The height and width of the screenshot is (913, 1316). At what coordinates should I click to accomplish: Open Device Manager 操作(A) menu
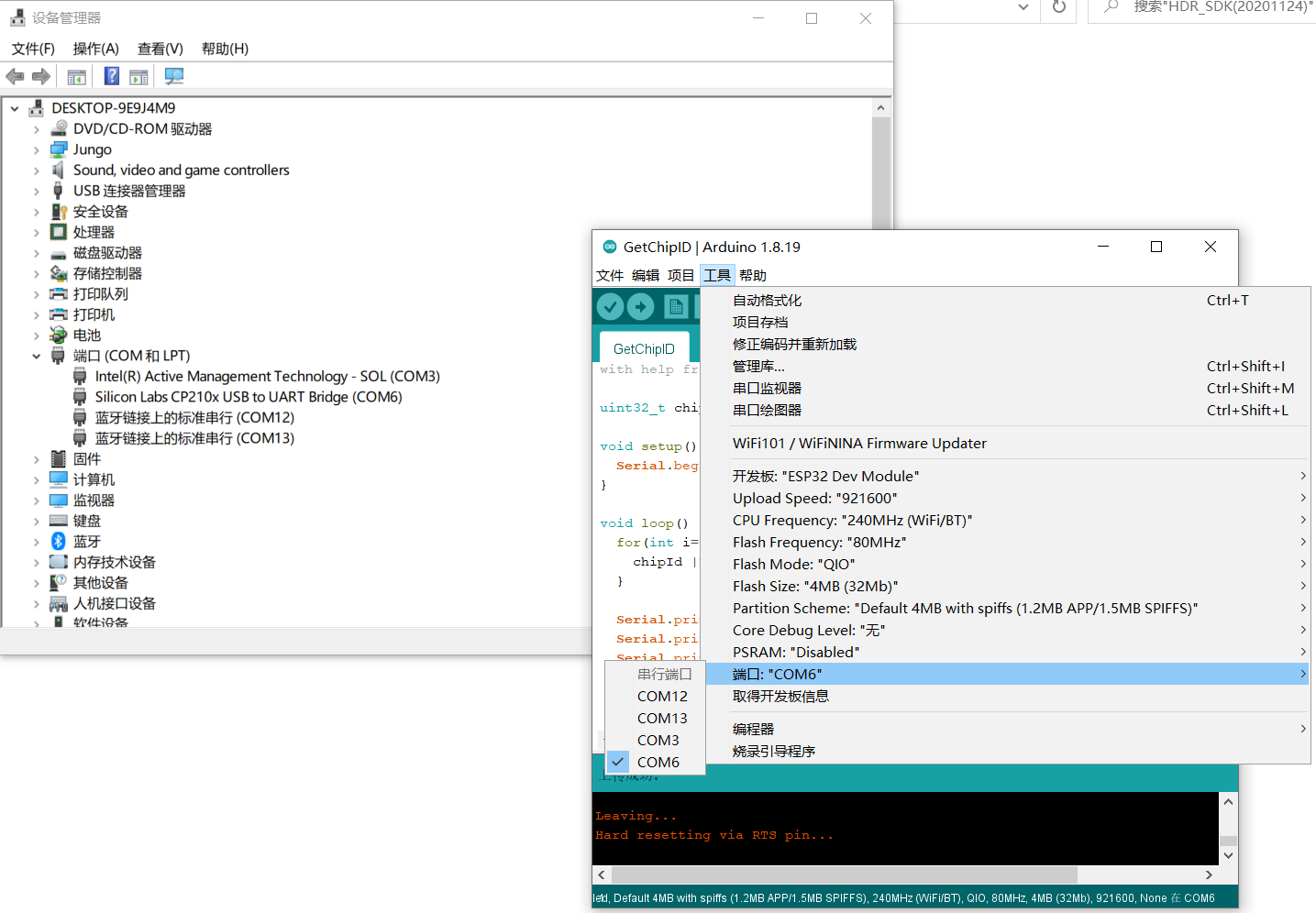[x=96, y=49]
